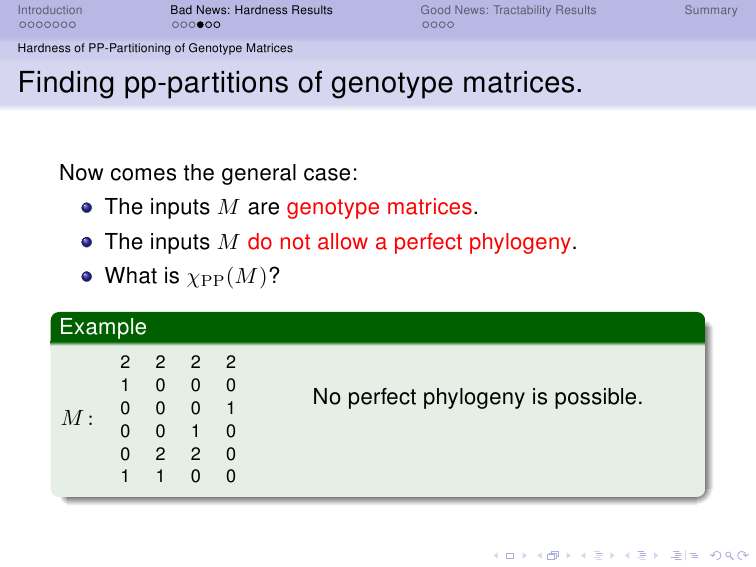Click the previous slide arrow in navigation bar
Image resolution: width=756 pixels, height=567 pixels.
(x=496, y=556)
